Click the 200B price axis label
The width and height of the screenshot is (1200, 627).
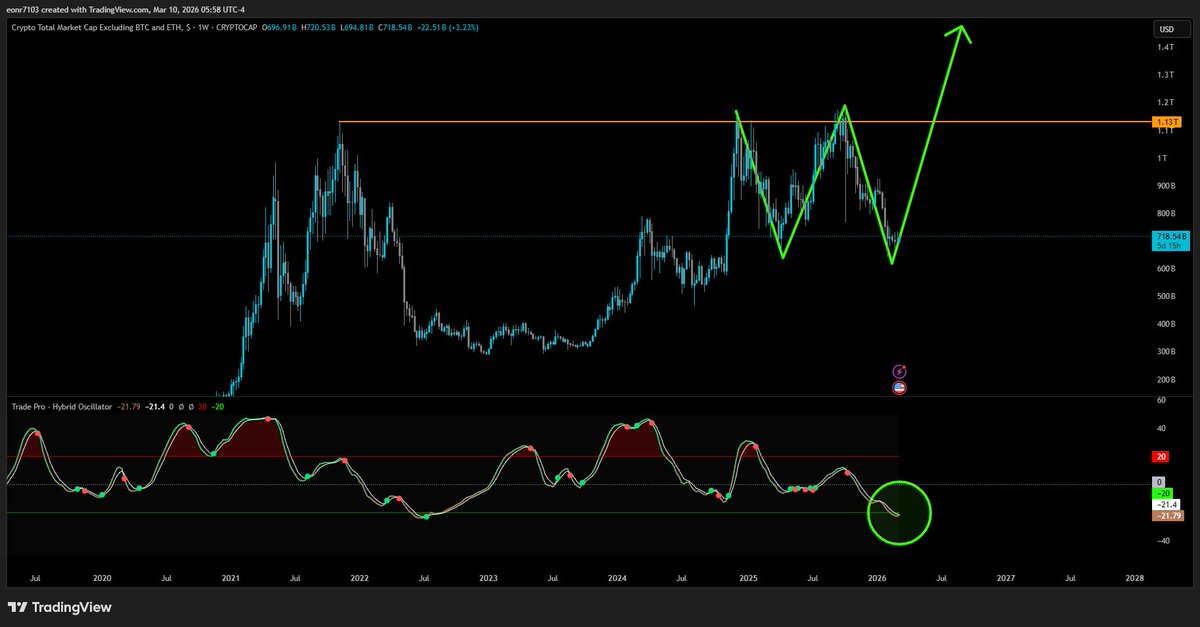(x=1166, y=380)
